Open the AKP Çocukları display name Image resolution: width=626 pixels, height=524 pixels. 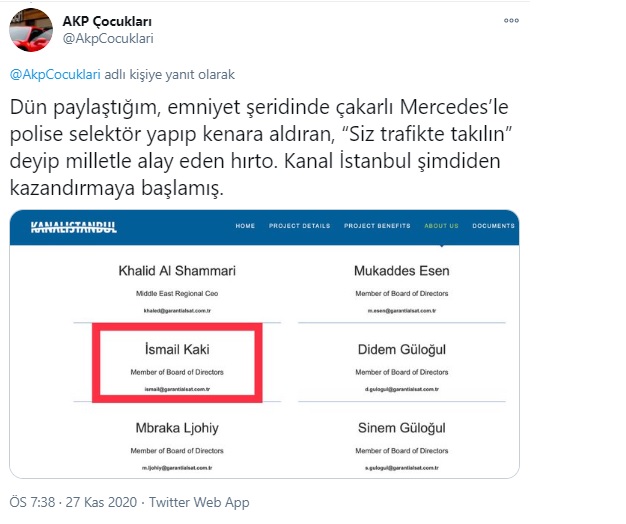point(107,21)
